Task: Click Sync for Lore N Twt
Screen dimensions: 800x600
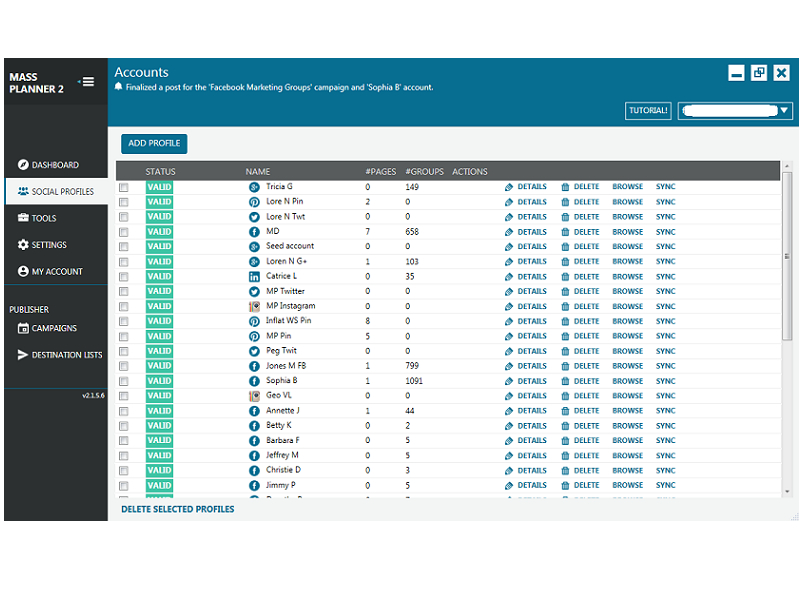Action: pos(665,217)
